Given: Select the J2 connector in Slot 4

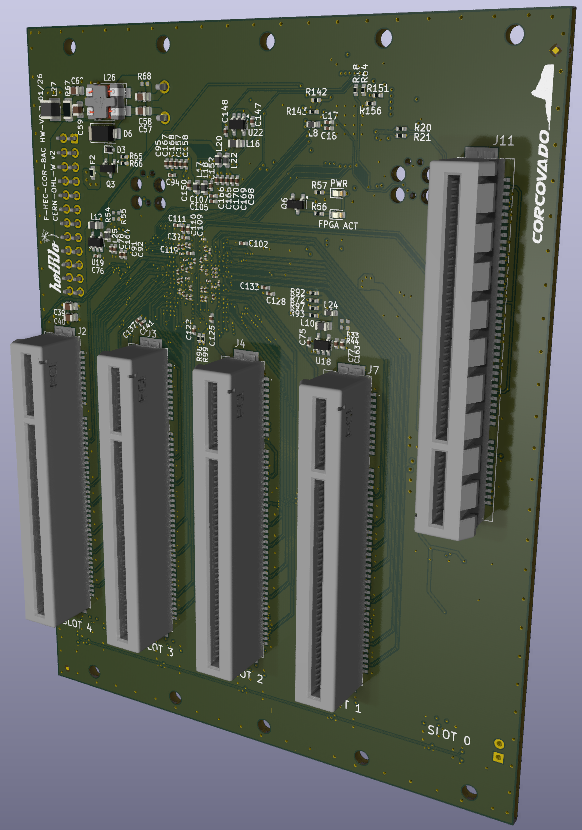Looking at the screenshot, I should [50, 479].
